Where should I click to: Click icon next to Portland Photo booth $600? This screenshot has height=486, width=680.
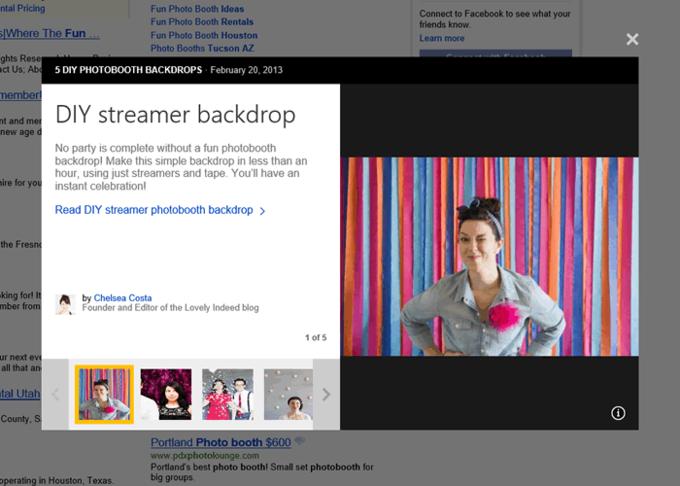point(300,442)
